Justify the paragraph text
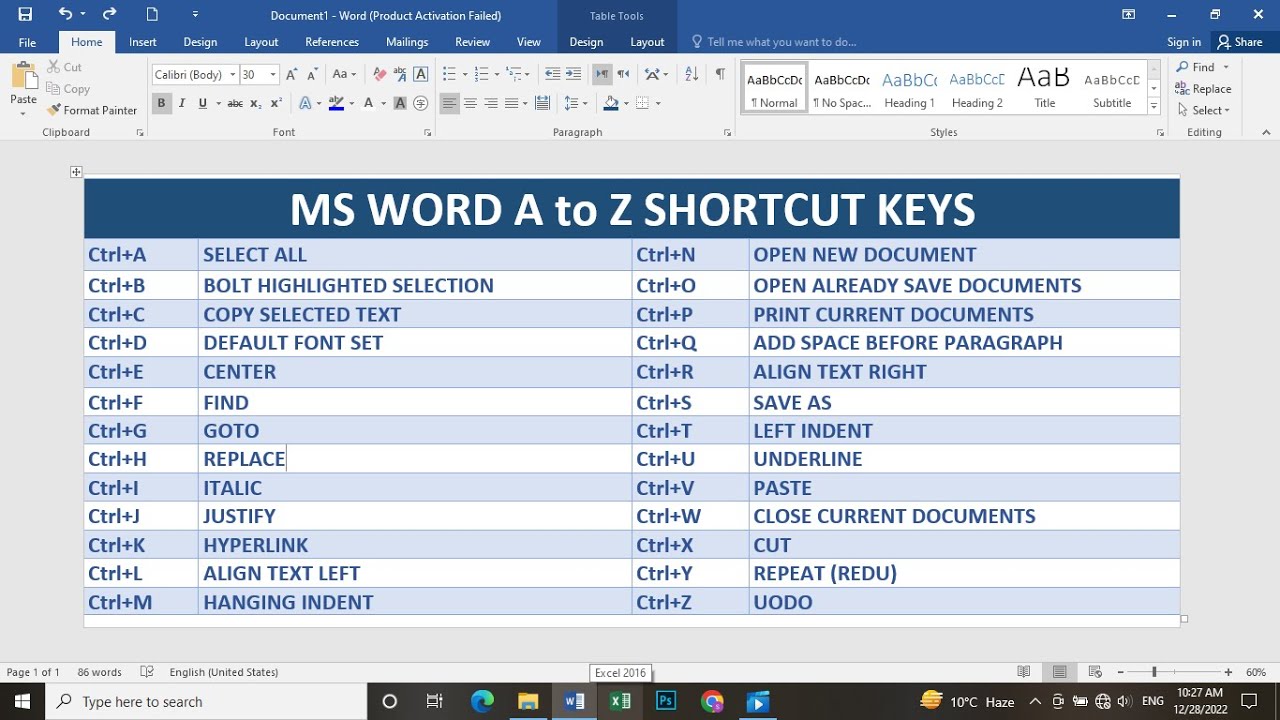The width and height of the screenshot is (1280, 720). click(513, 103)
